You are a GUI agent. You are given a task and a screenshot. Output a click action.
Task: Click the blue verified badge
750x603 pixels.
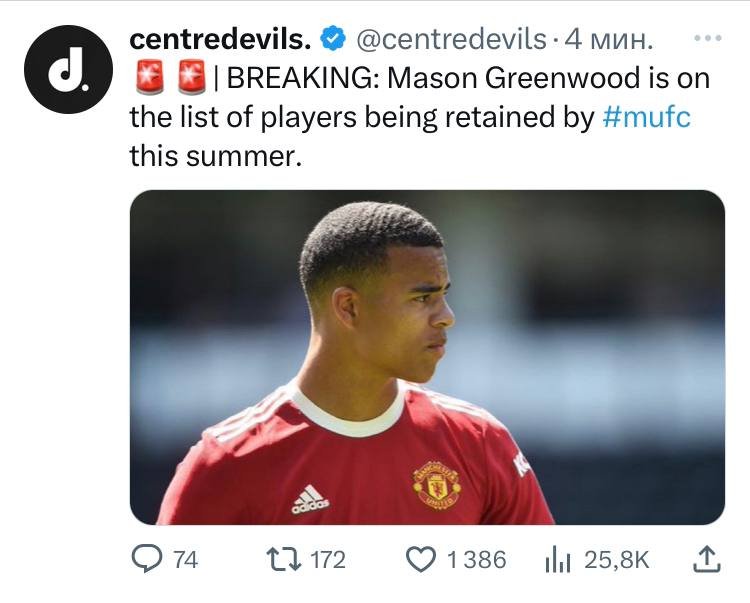[x=332, y=40]
